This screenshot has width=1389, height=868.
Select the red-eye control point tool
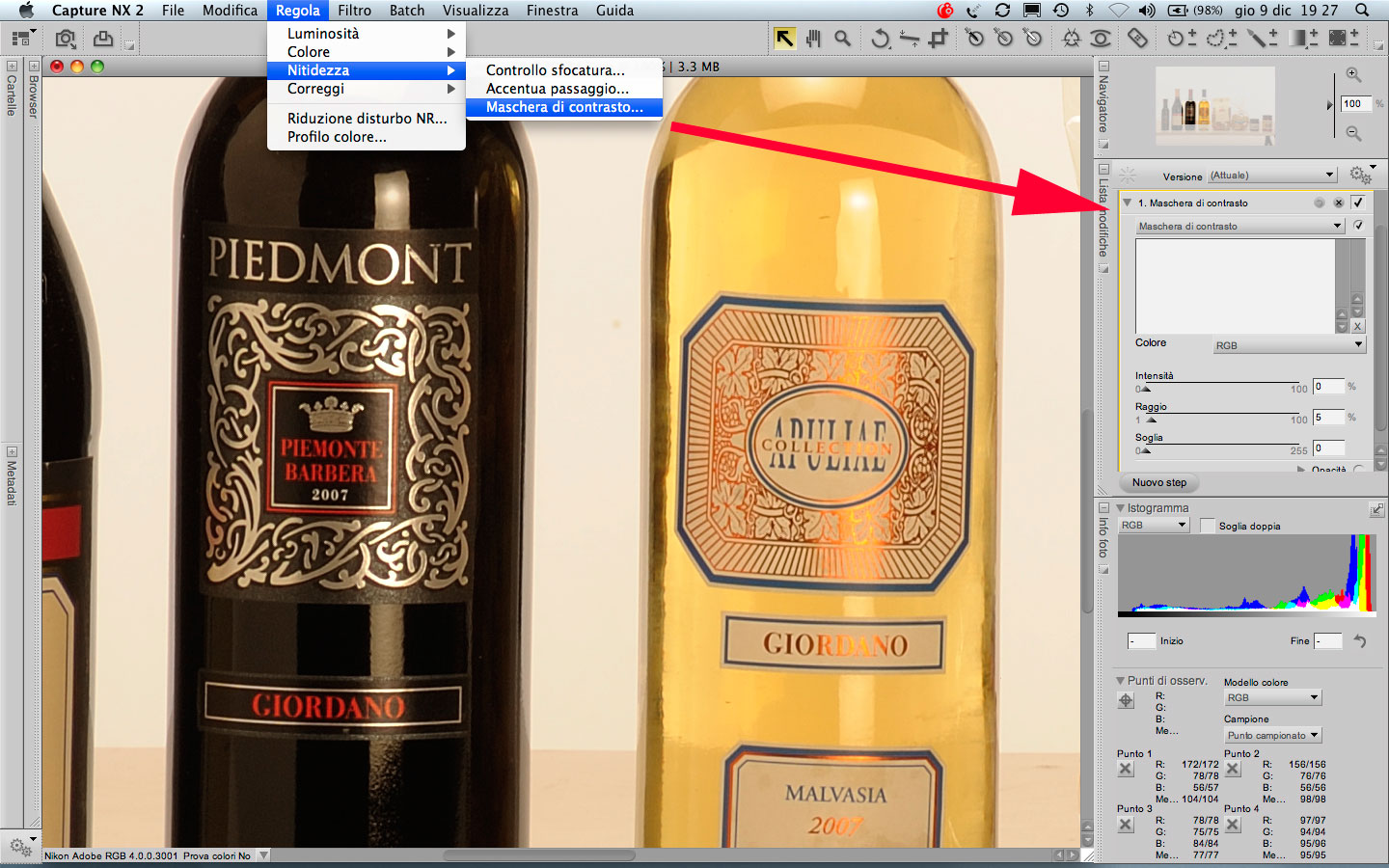(1101, 39)
